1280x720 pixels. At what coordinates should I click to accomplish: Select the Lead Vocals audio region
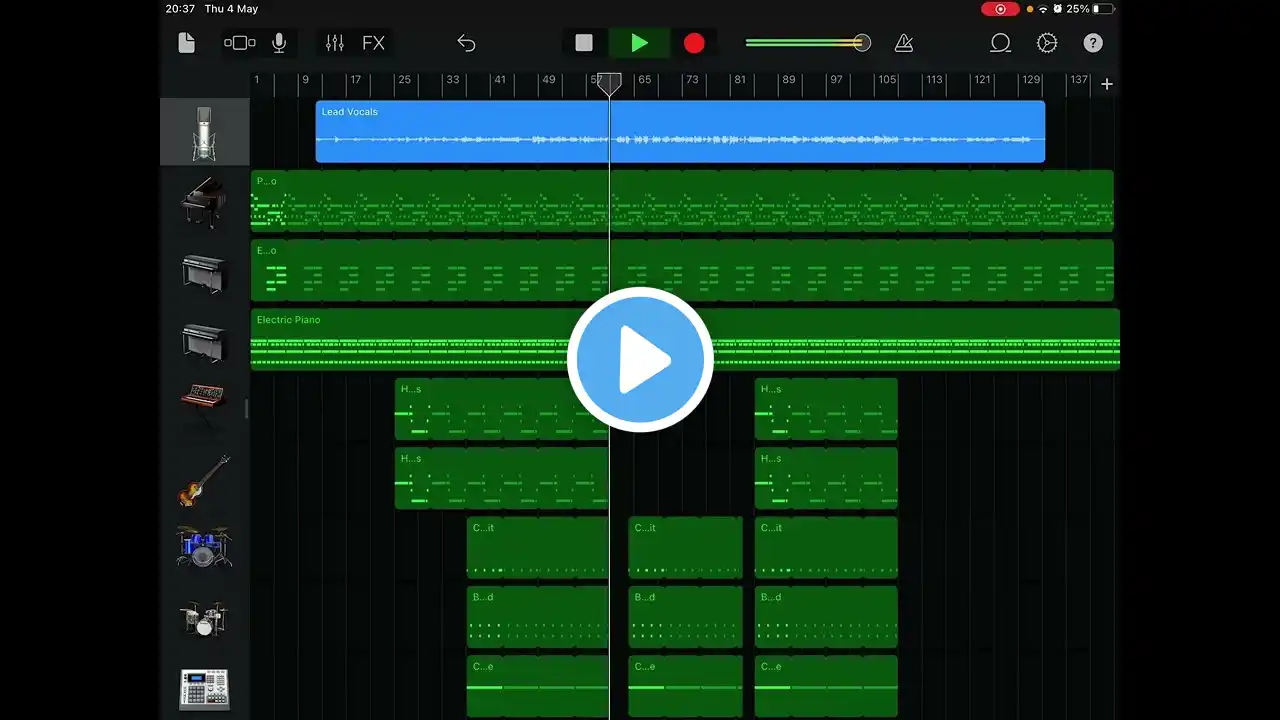click(x=680, y=132)
